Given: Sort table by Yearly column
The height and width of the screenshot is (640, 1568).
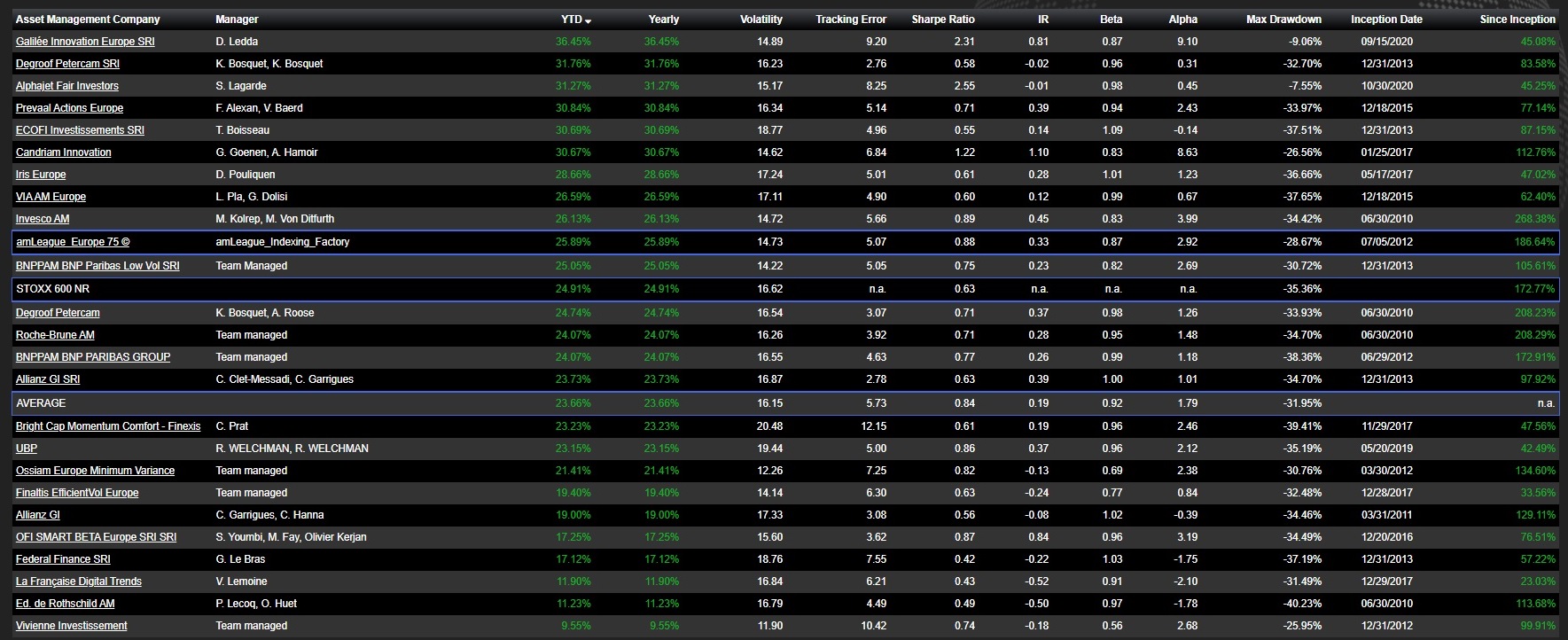Looking at the screenshot, I should point(663,20).
